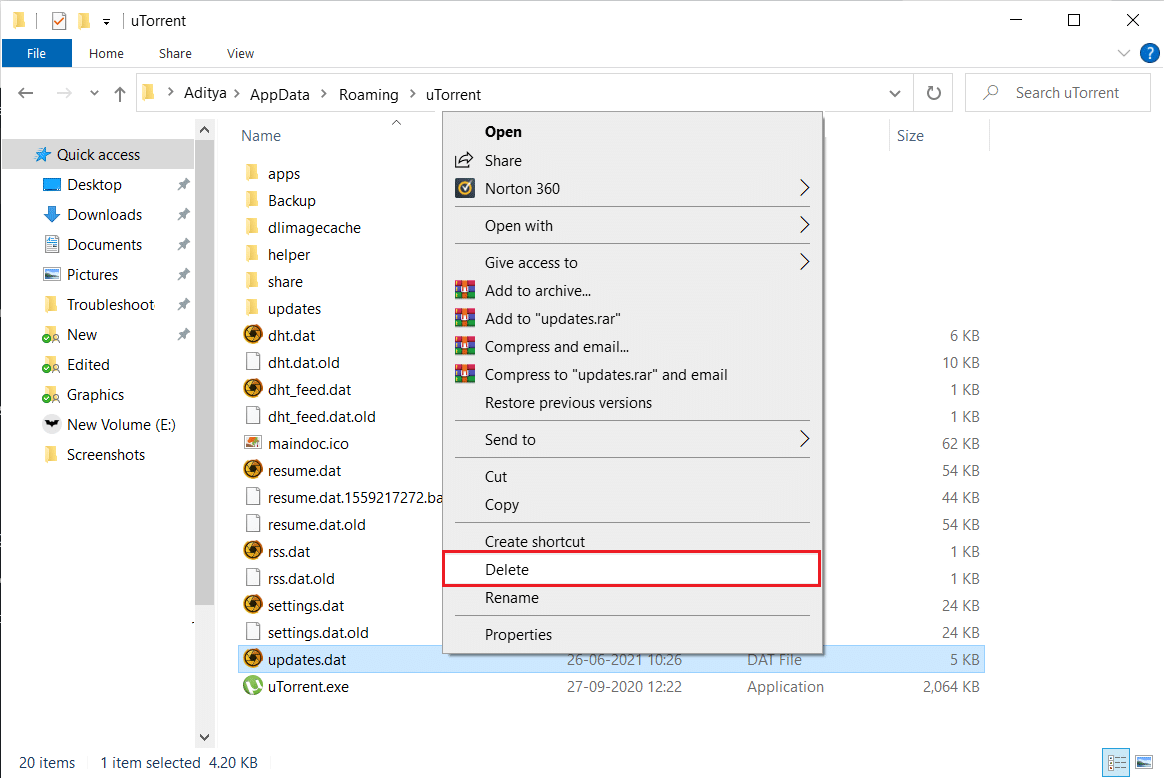
Task: Click the search magnifier in Search uTorrent box
Action: point(989,92)
